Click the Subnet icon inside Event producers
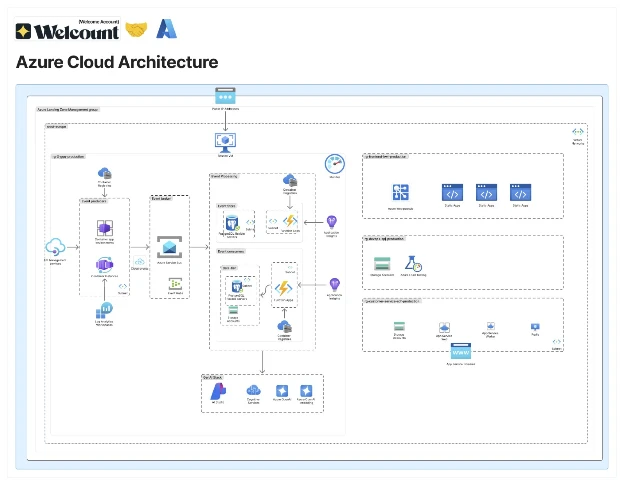This screenshot has width=624, height=485. tap(123, 286)
